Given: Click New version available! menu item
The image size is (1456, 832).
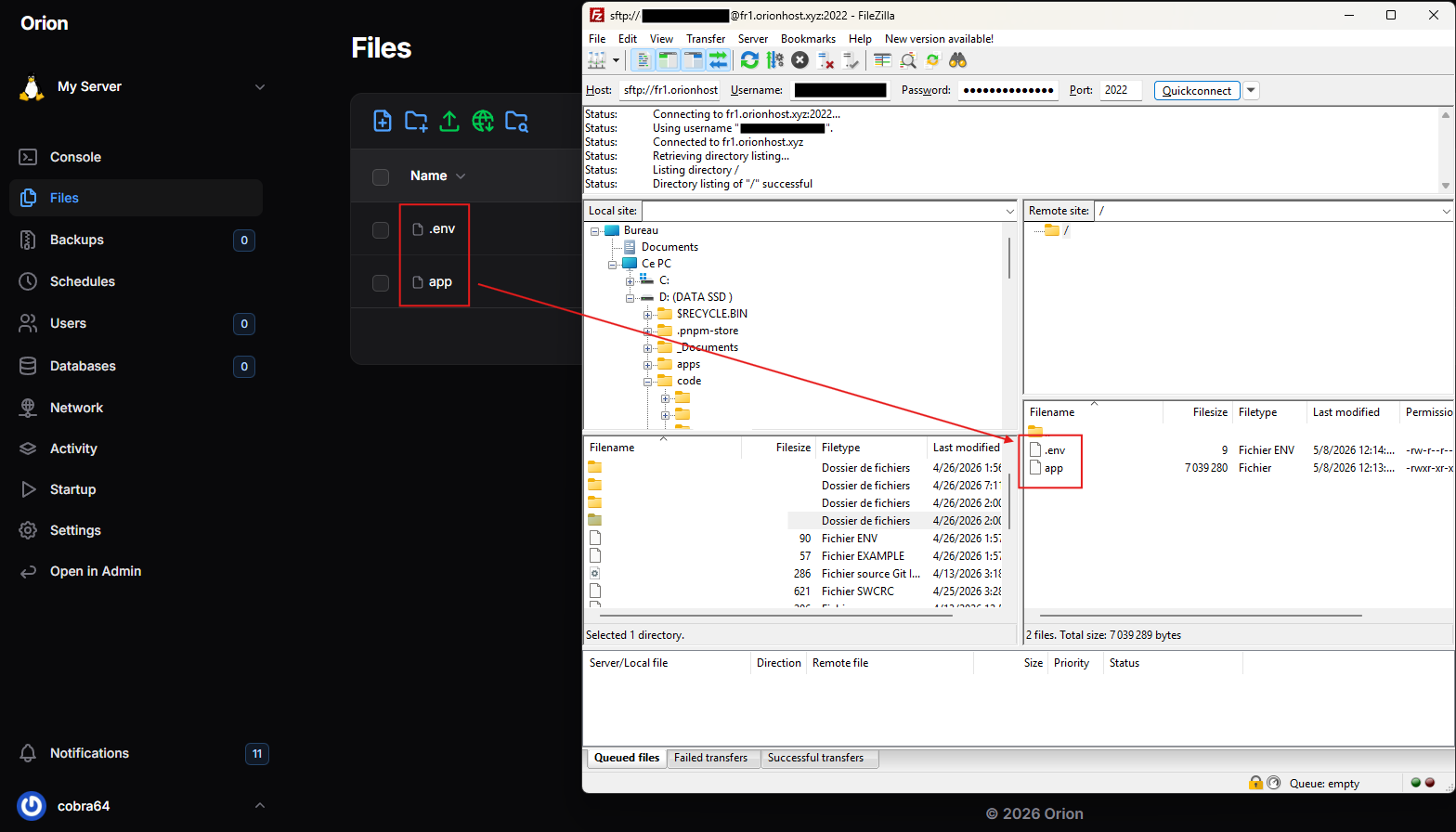Looking at the screenshot, I should (939, 39).
